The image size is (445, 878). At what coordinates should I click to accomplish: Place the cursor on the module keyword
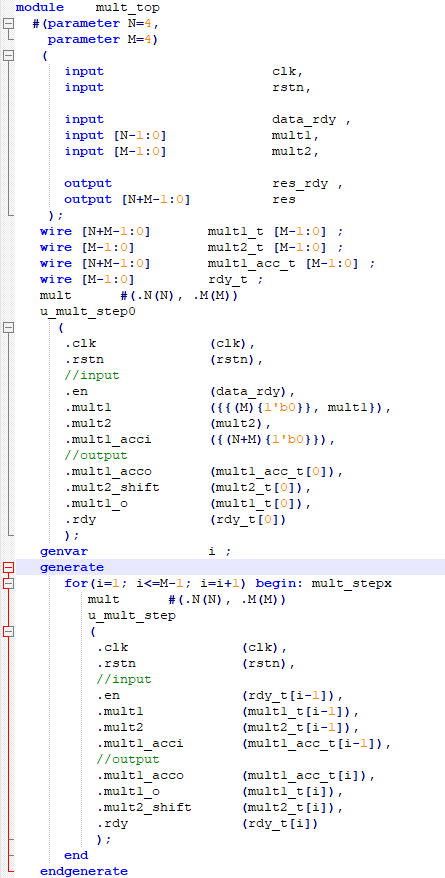(x=40, y=7)
